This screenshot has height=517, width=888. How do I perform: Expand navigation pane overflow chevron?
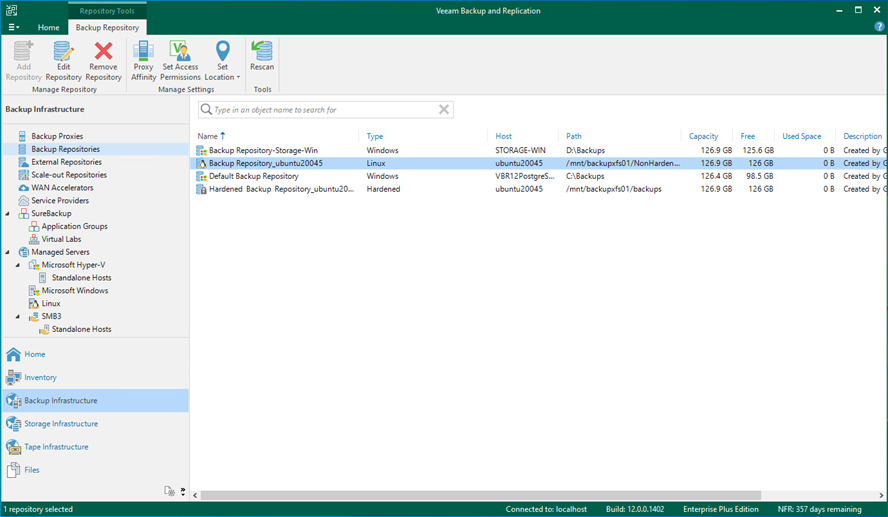point(182,491)
